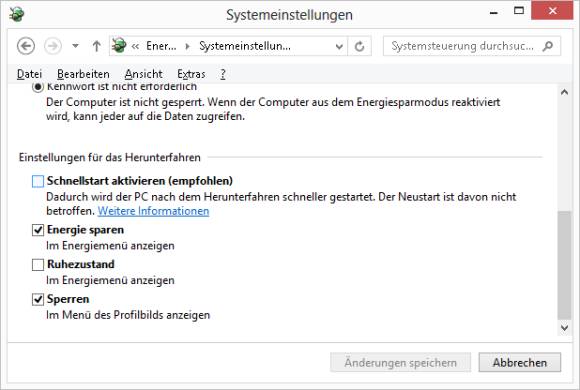Open the Extras menu
This screenshot has width=580, height=390.
coord(191,74)
